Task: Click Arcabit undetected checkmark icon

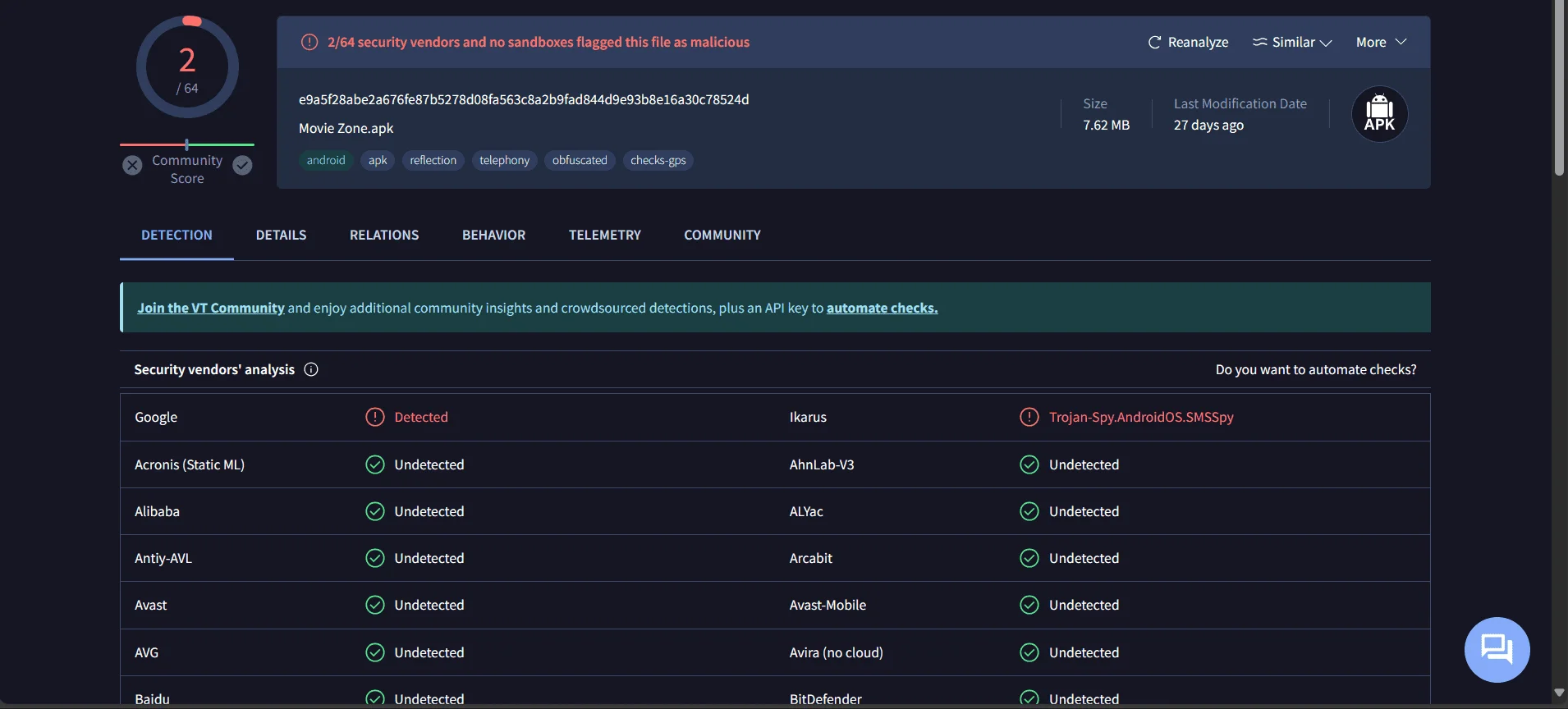Action: point(1029,558)
